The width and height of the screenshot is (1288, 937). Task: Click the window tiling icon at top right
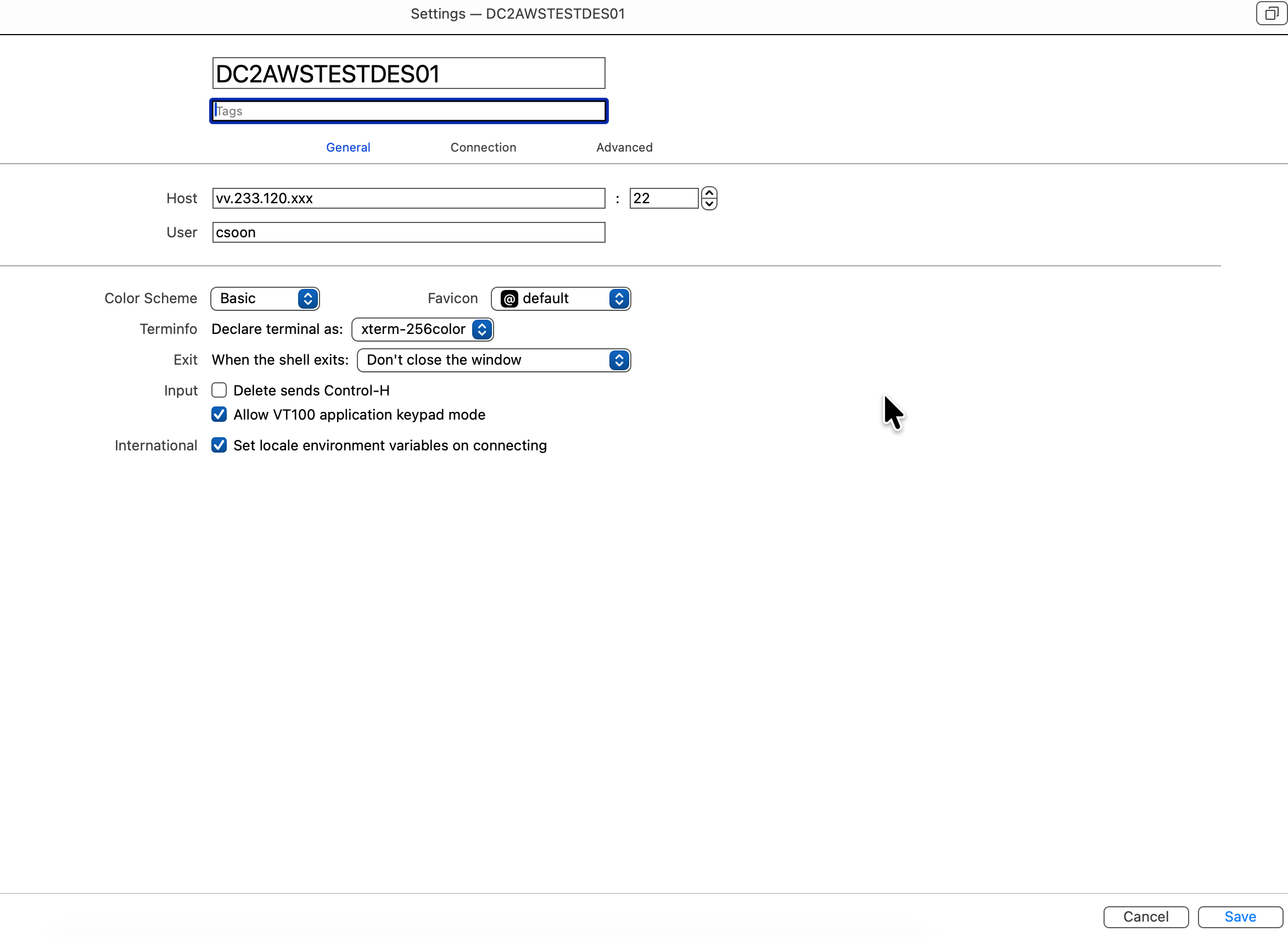coord(1271,14)
